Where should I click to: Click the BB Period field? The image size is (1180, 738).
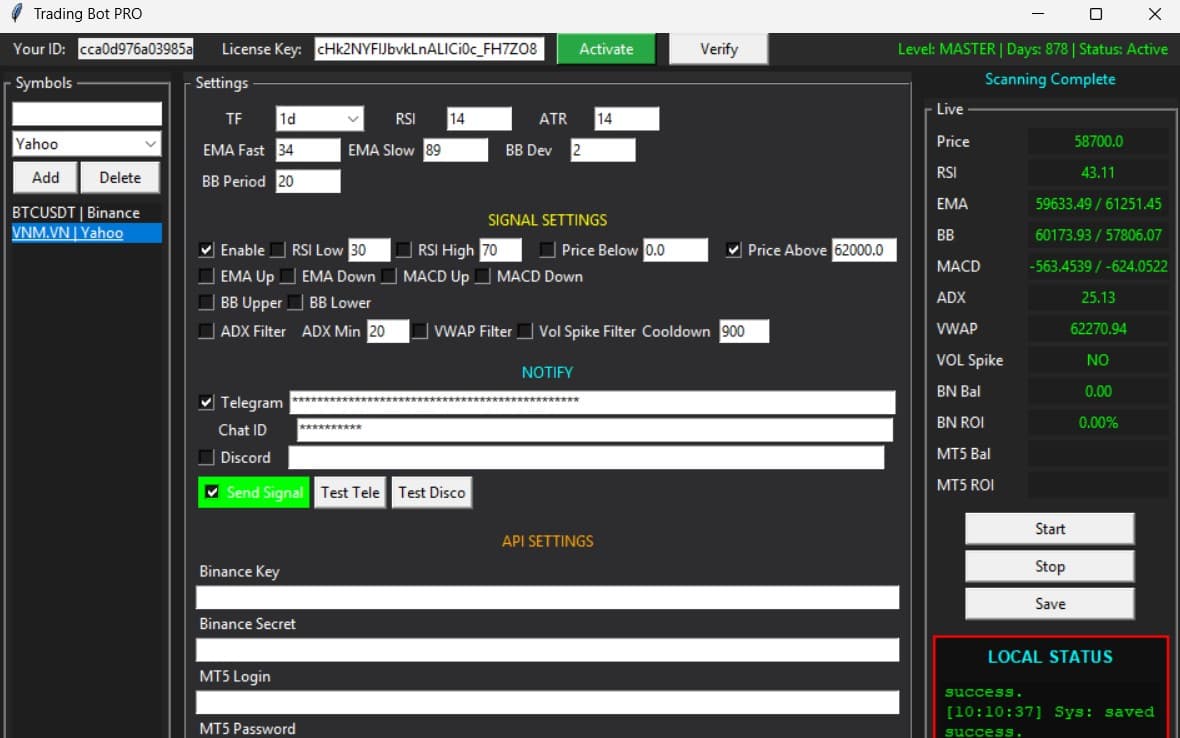(x=308, y=181)
